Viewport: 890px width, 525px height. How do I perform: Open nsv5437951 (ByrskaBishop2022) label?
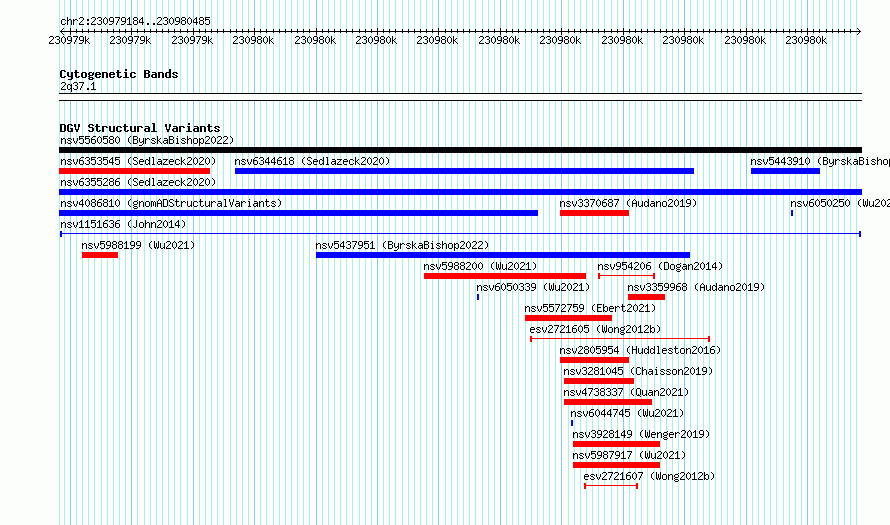coord(402,245)
